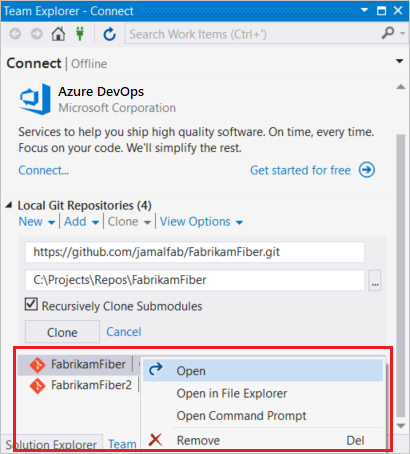
Task: Click the green plug Manage Connections icon
Action: point(80,34)
